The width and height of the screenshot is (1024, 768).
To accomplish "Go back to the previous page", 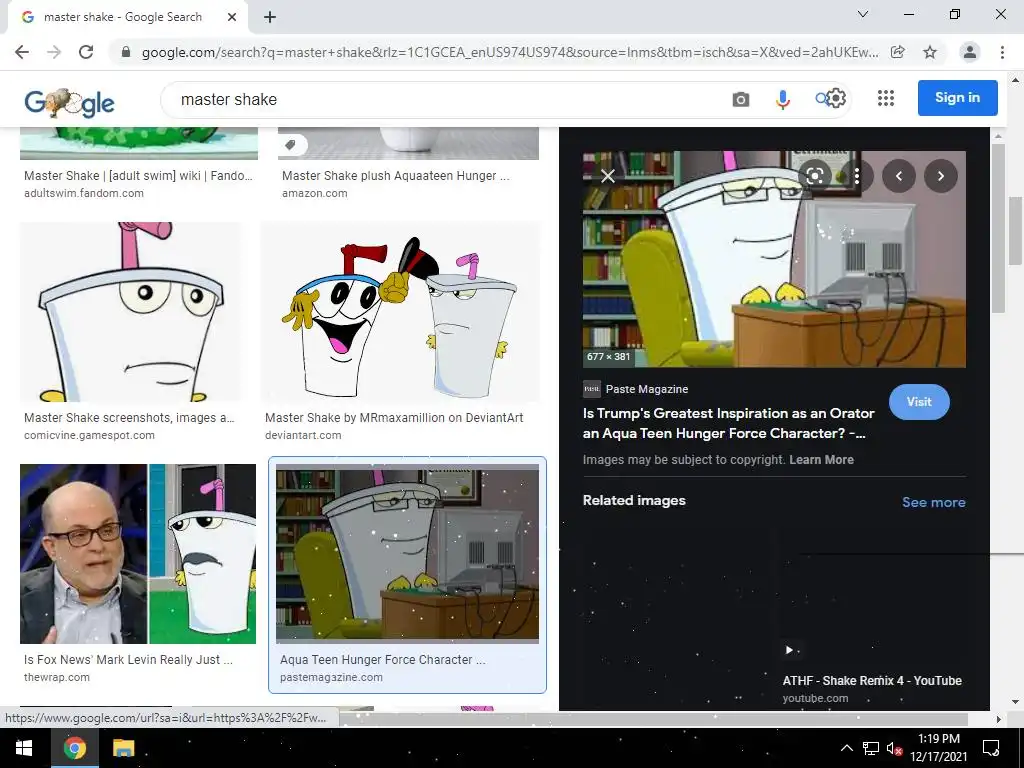I will point(22,52).
